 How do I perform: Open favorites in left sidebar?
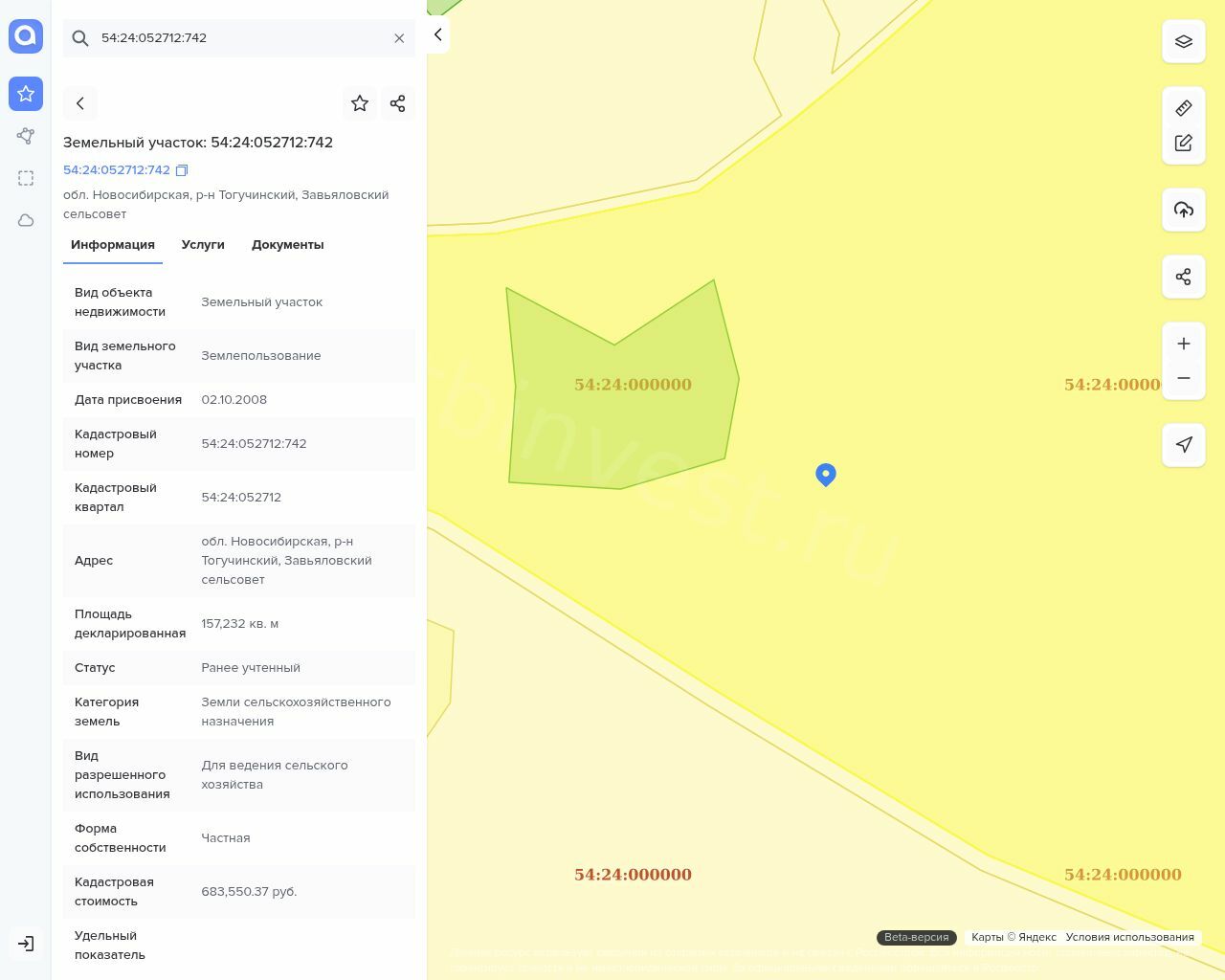point(26,94)
